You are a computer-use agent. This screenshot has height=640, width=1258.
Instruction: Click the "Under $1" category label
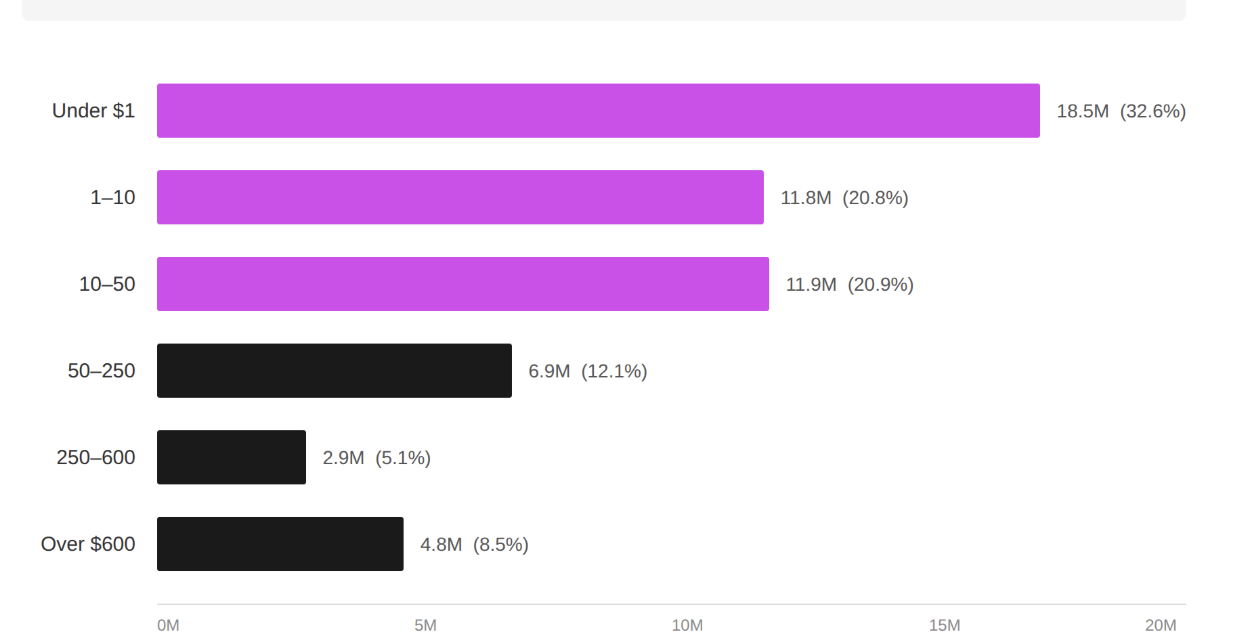click(93, 111)
